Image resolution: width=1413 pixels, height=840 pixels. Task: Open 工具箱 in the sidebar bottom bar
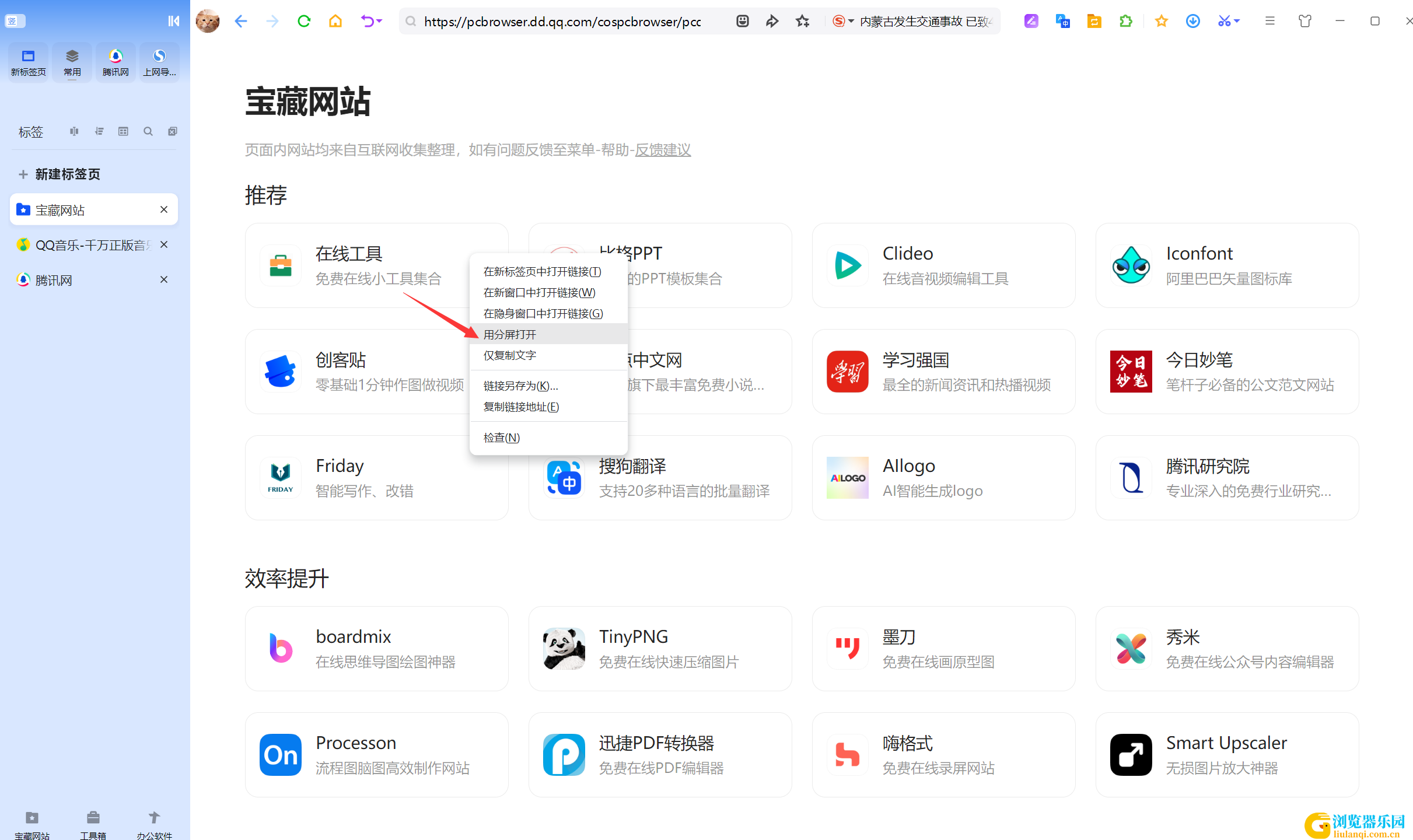pyautogui.click(x=93, y=825)
